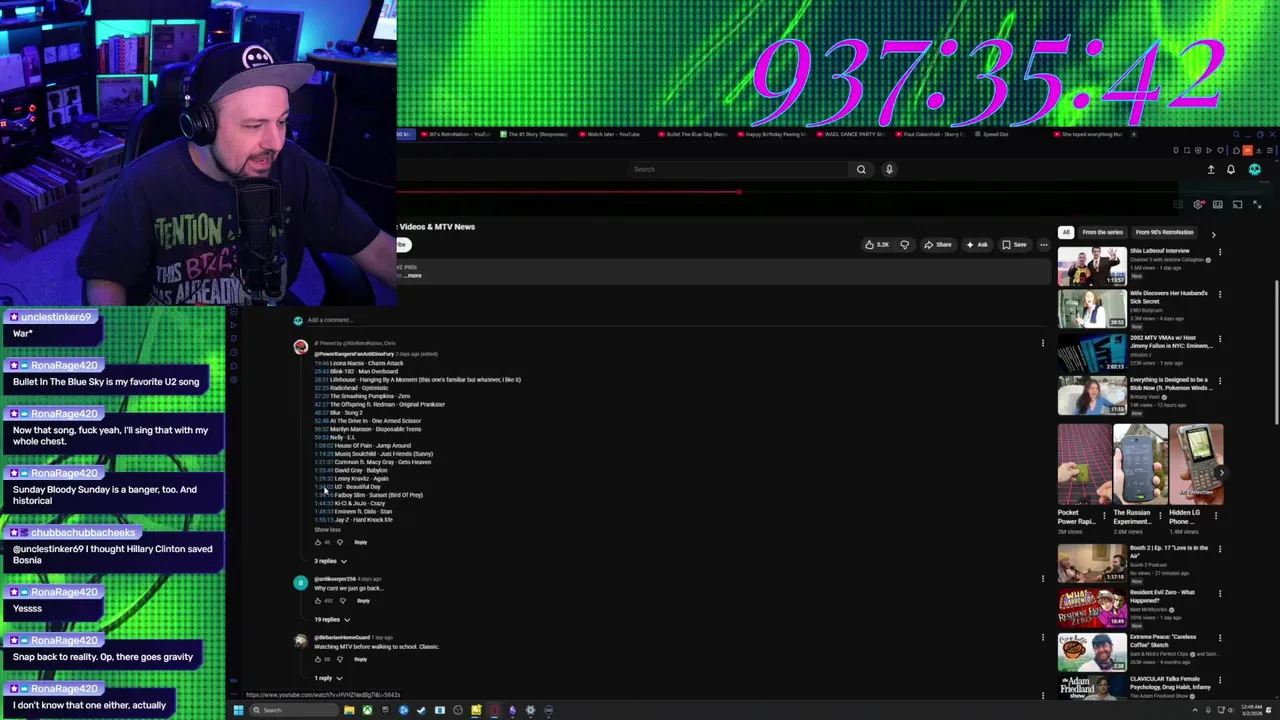Screen dimensions: 1280x720
Task: Open YouTube notifications bell
Action: pos(1231,169)
